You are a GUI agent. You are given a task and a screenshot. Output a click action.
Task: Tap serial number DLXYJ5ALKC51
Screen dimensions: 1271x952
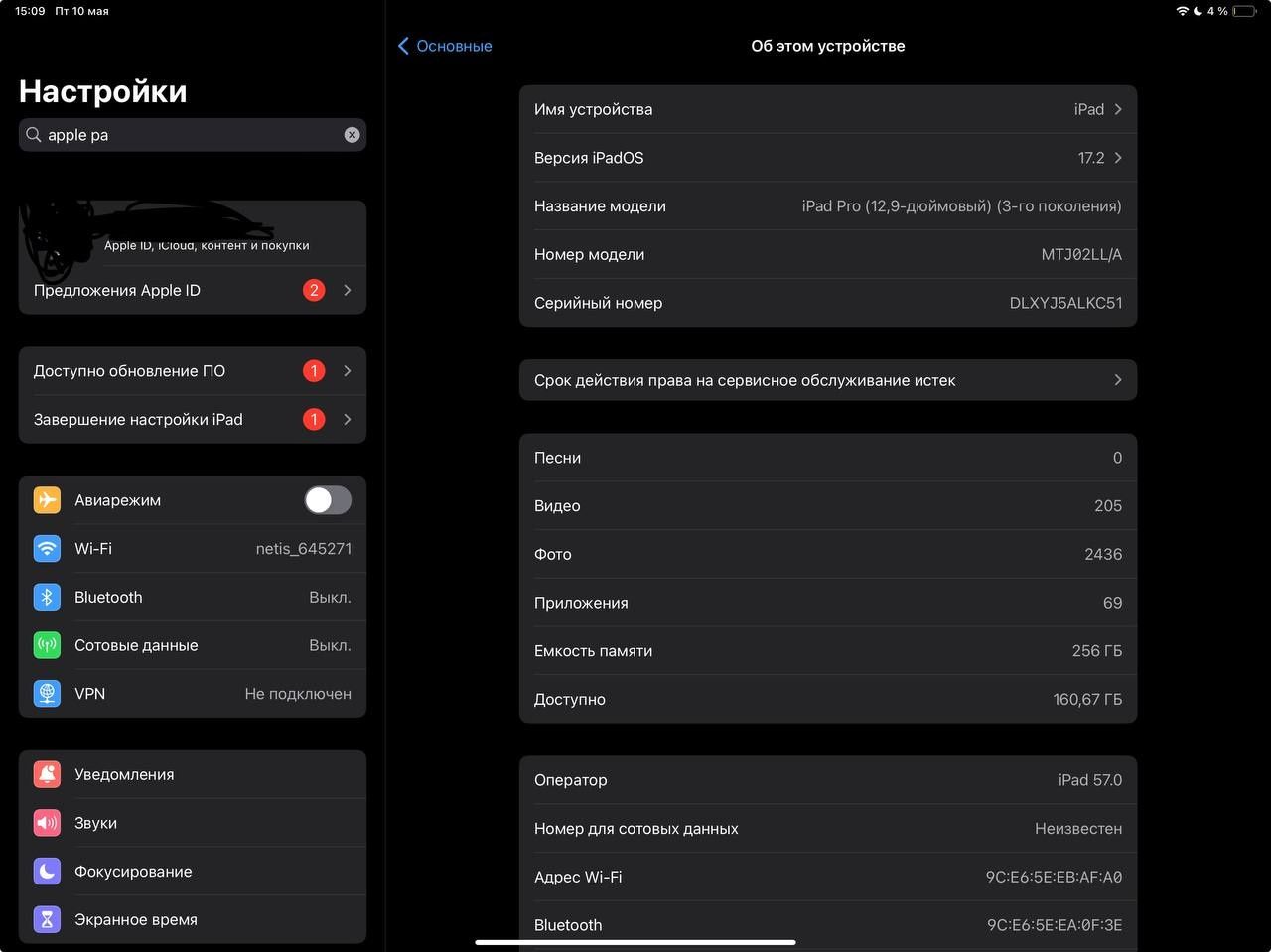(x=1065, y=303)
